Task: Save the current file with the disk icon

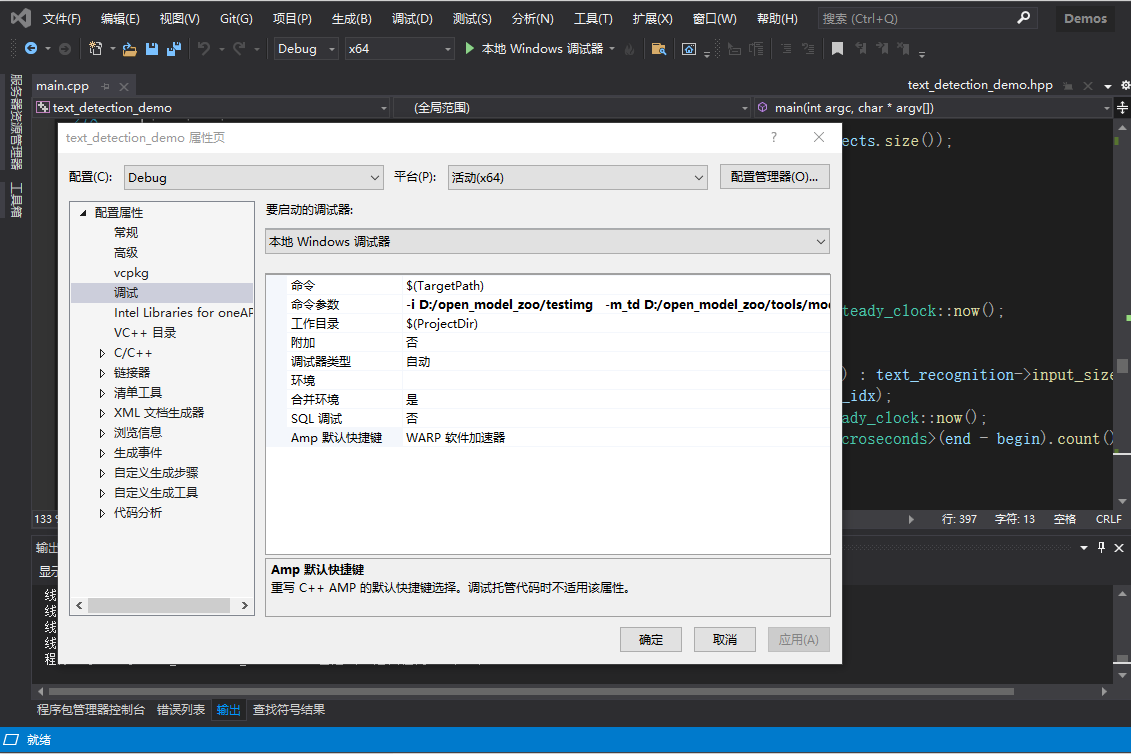Action: pos(151,48)
